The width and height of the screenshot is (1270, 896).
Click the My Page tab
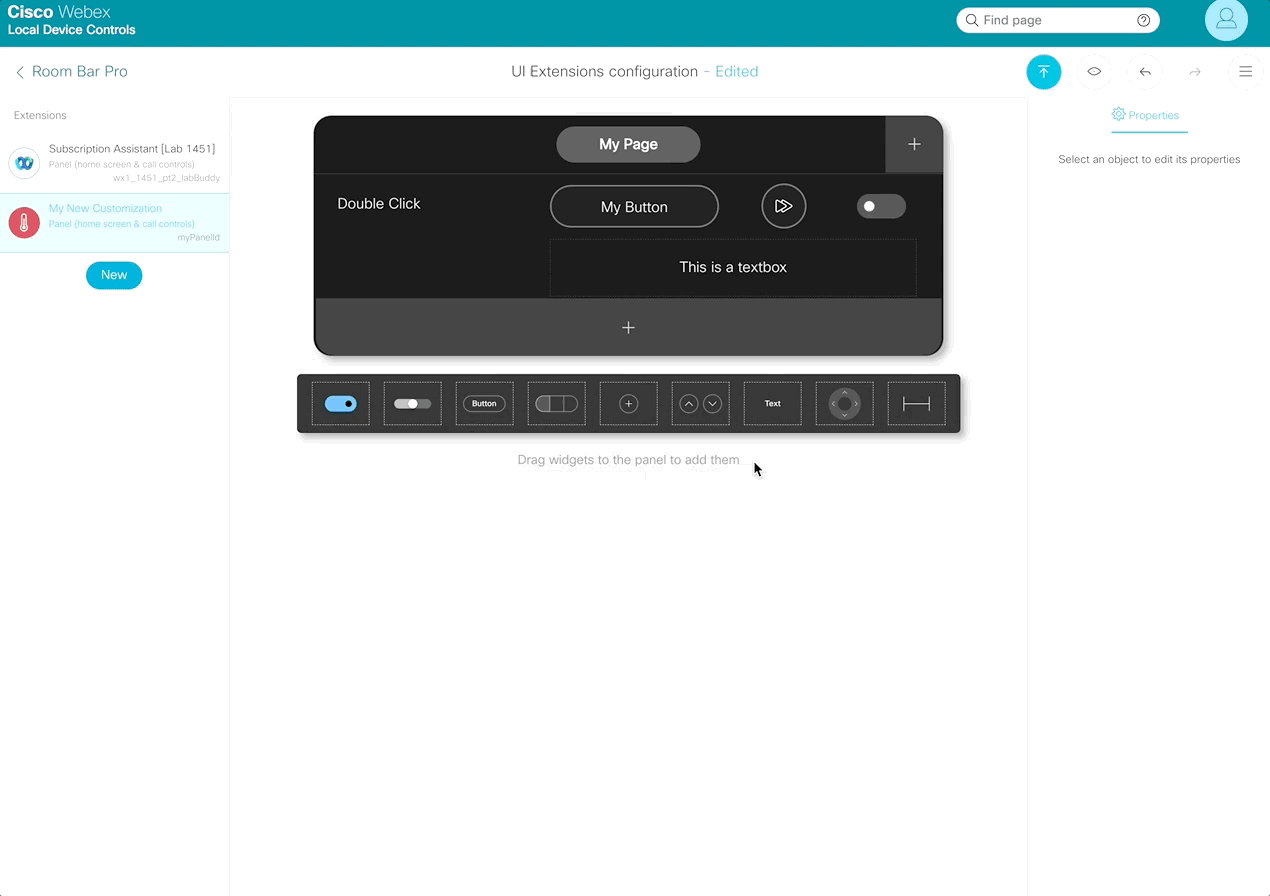coord(628,144)
